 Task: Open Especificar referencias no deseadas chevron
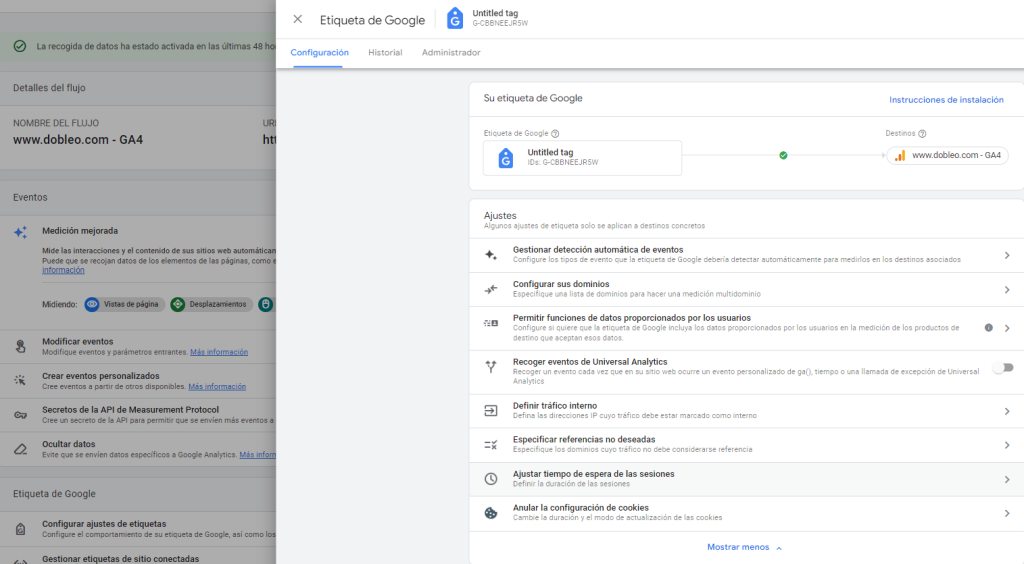1006,445
